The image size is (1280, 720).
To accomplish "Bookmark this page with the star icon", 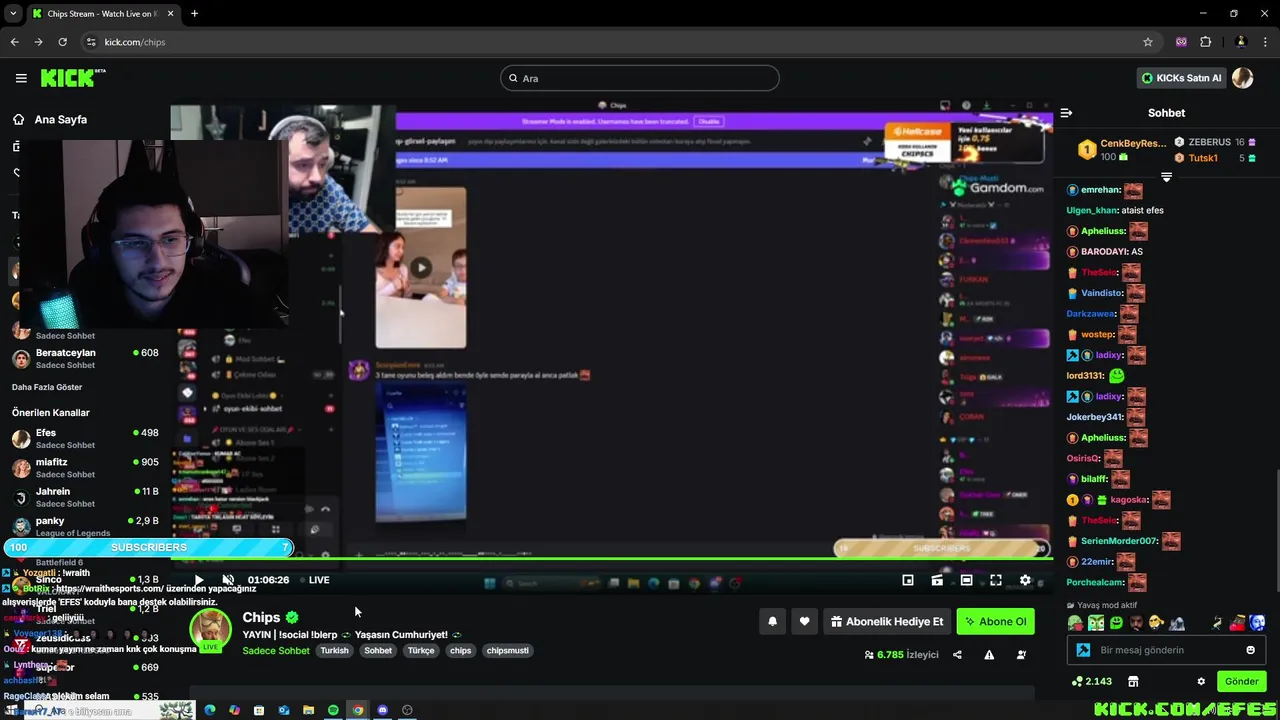I will (1148, 42).
